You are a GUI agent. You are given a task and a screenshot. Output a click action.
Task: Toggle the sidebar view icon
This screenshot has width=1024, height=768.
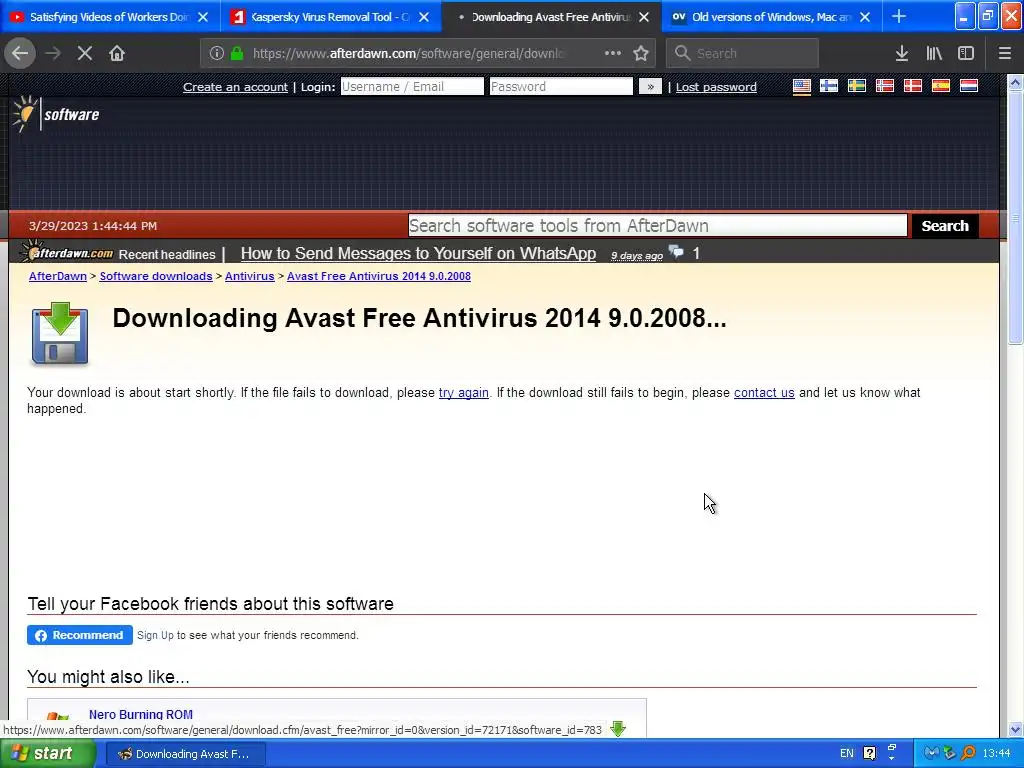[x=966, y=54]
